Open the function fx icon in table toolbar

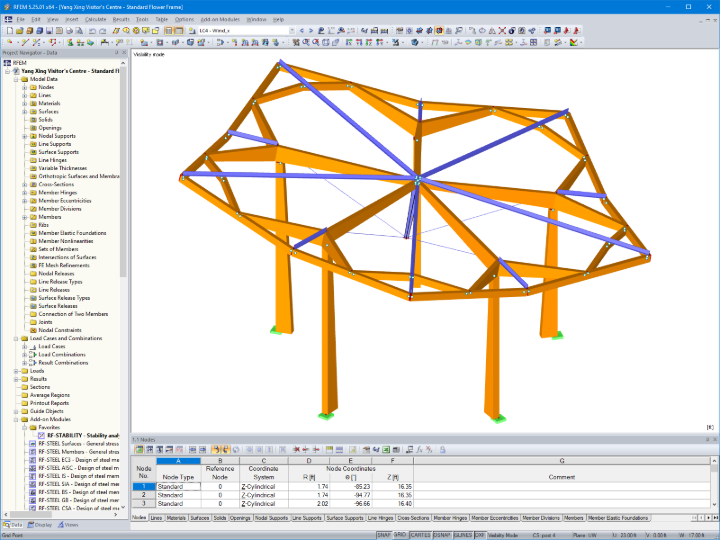[419, 450]
